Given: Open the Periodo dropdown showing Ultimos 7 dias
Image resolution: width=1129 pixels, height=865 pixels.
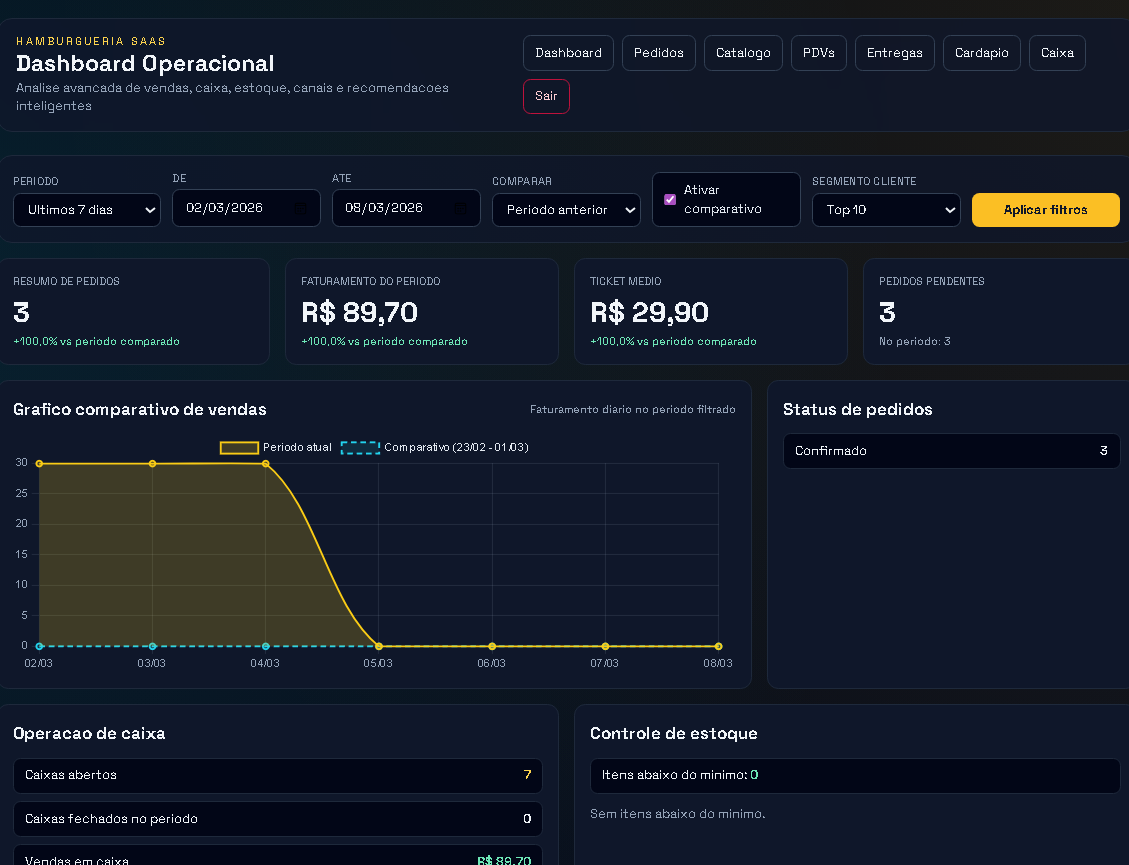Looking at the screenshot, I should pos(86,210).
